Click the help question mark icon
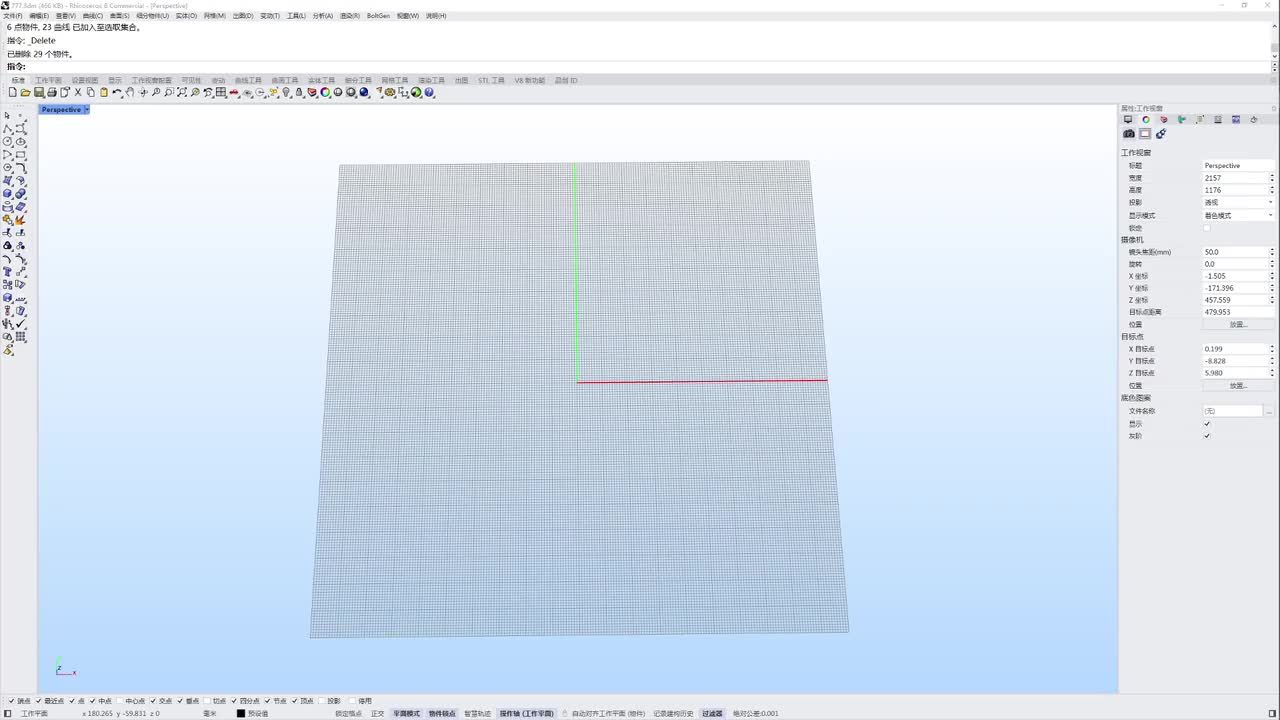This screenshot has width=1280, height=720. pos(429,92)
